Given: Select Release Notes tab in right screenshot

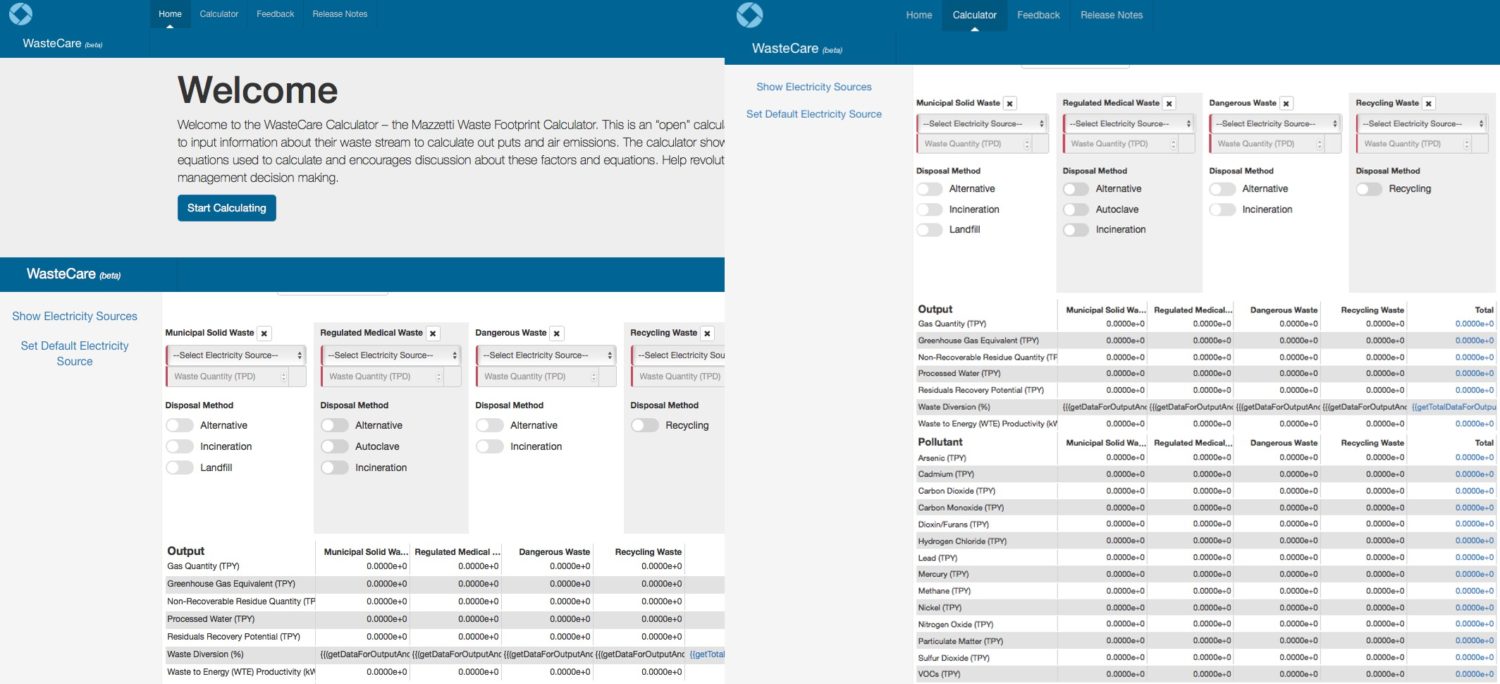Looking at the screenshot, I should (1111, 15).
